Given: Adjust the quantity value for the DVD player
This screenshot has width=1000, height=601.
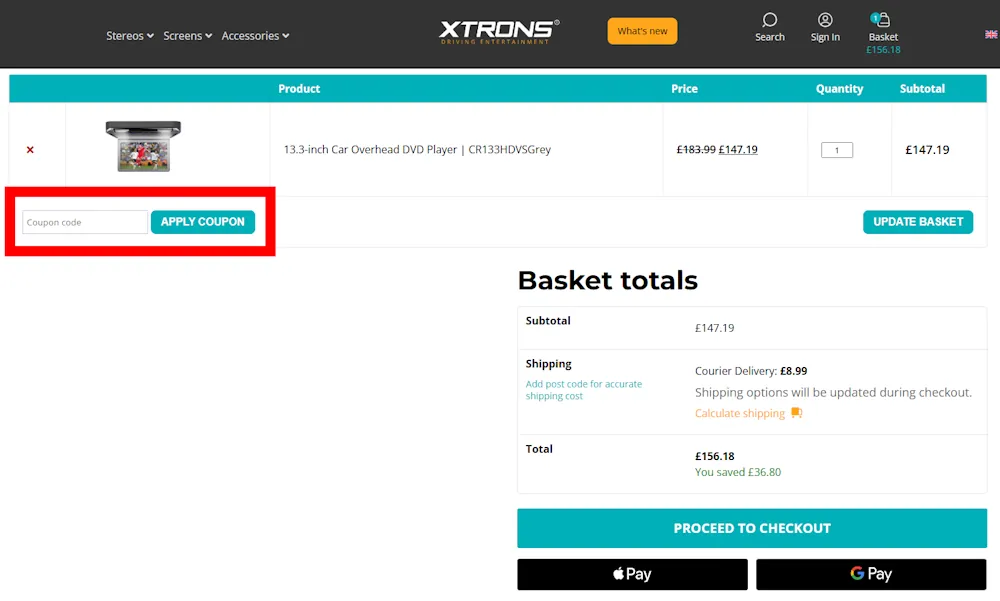Looking at the screenshot, I should [838, 149].
